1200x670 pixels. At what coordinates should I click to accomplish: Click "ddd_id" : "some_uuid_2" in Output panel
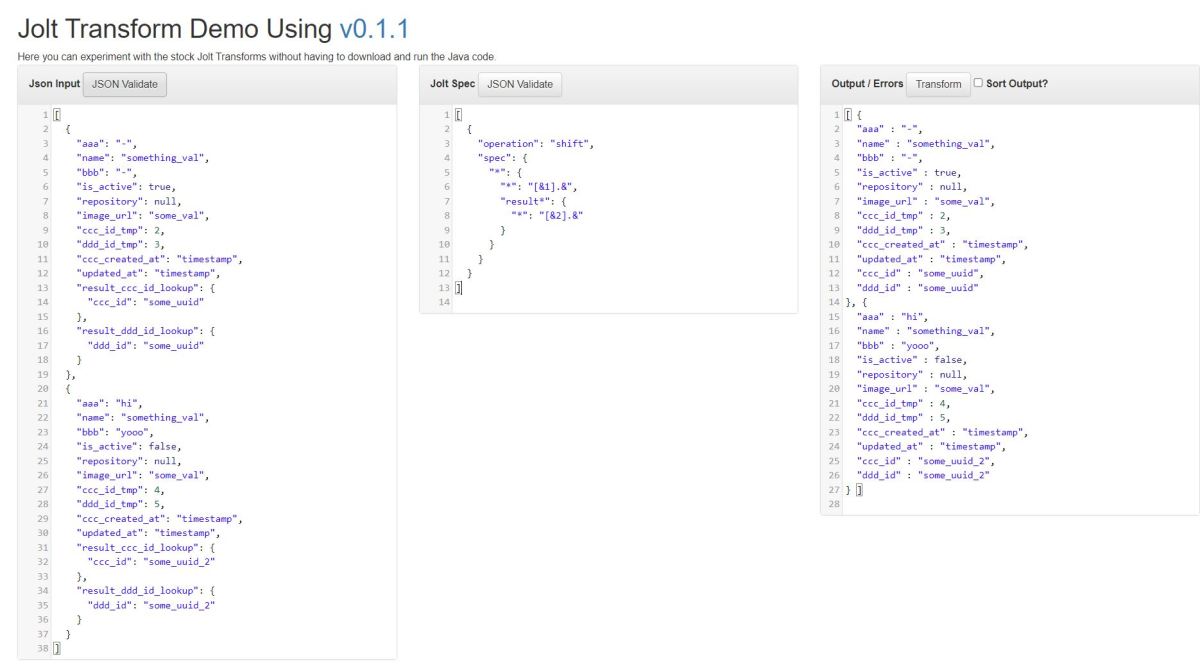pyautogui.click(x=924, y=475)
